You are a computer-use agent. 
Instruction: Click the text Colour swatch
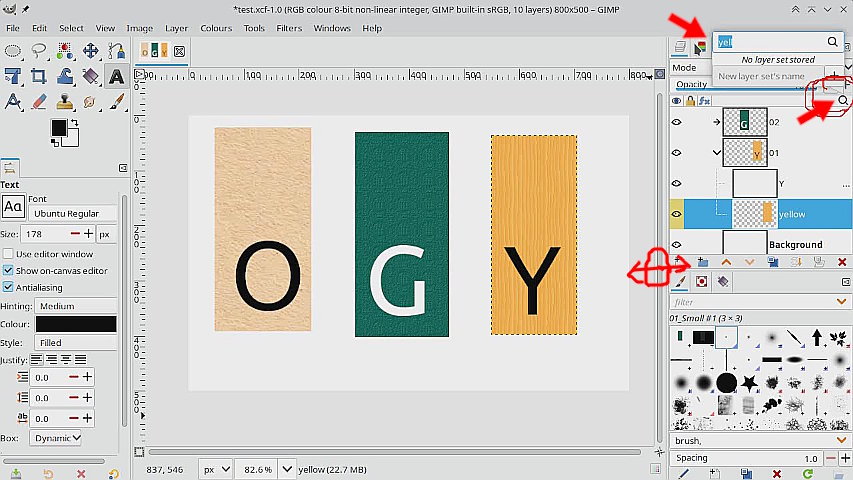76,324
